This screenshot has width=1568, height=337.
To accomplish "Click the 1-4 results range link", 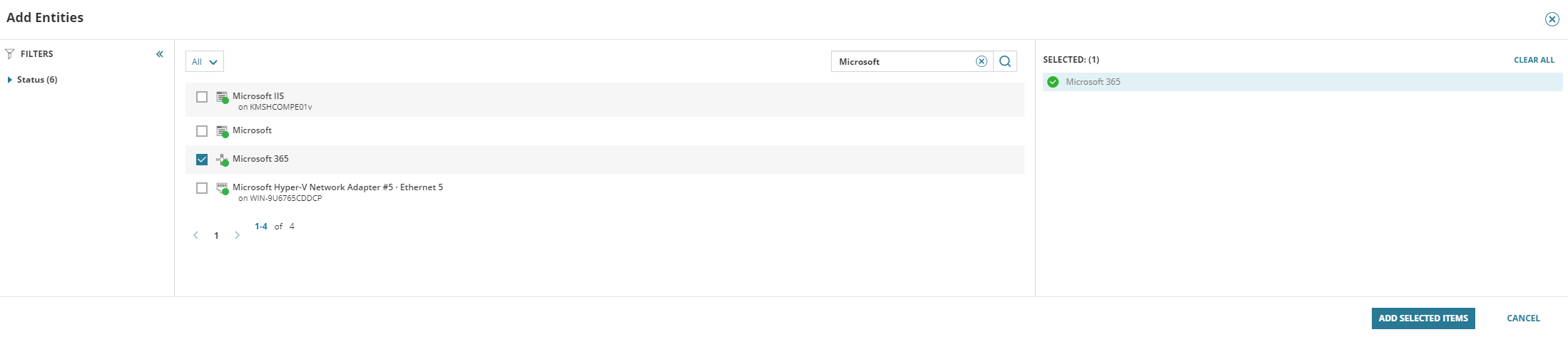I will (x=261, y=227).
